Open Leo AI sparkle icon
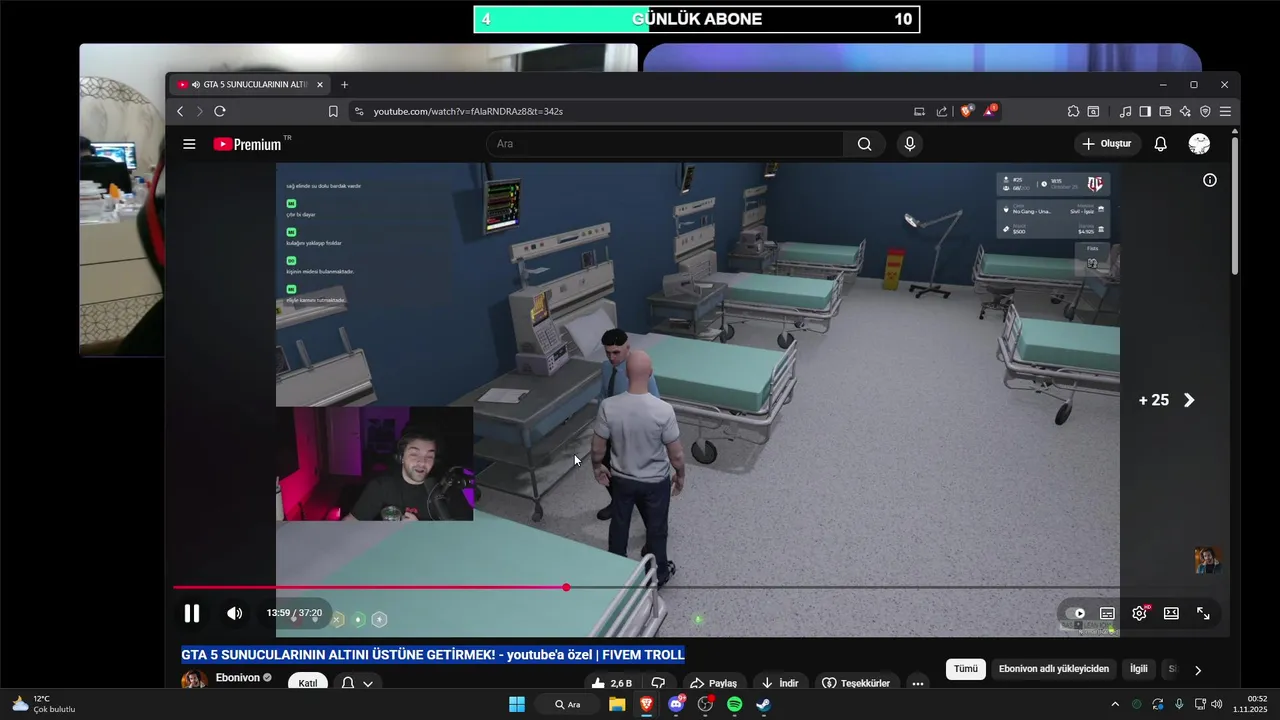This screenshot has width=1280, height=720. (1185, 111)
